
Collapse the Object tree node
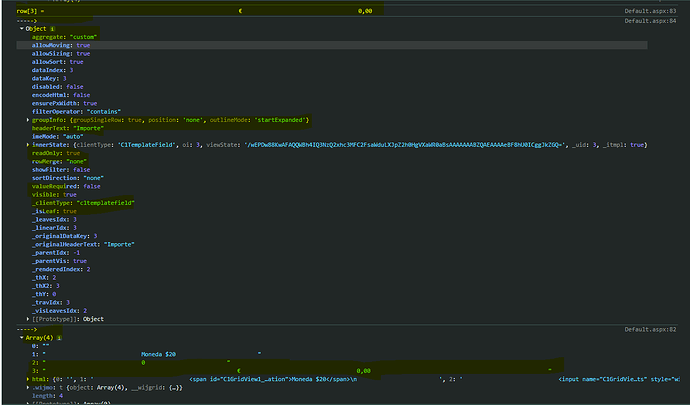pyautogui.click(x=22, y=29)
